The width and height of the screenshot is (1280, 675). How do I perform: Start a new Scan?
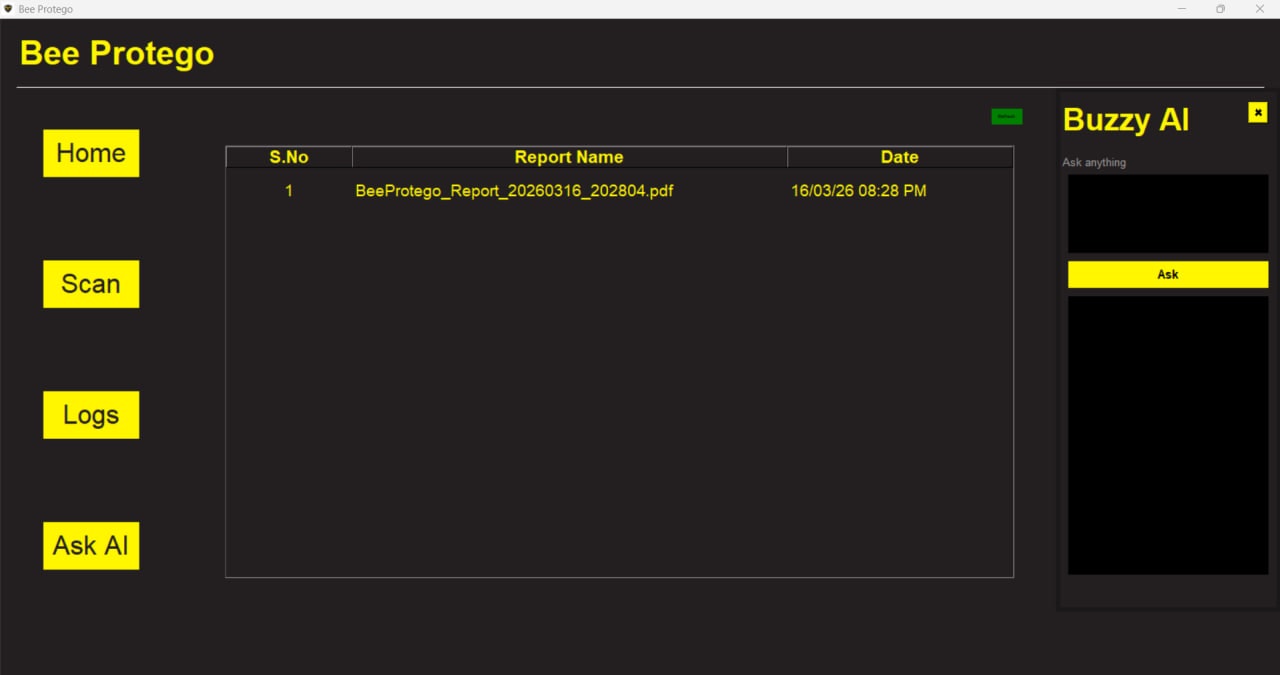click(91, 284)
